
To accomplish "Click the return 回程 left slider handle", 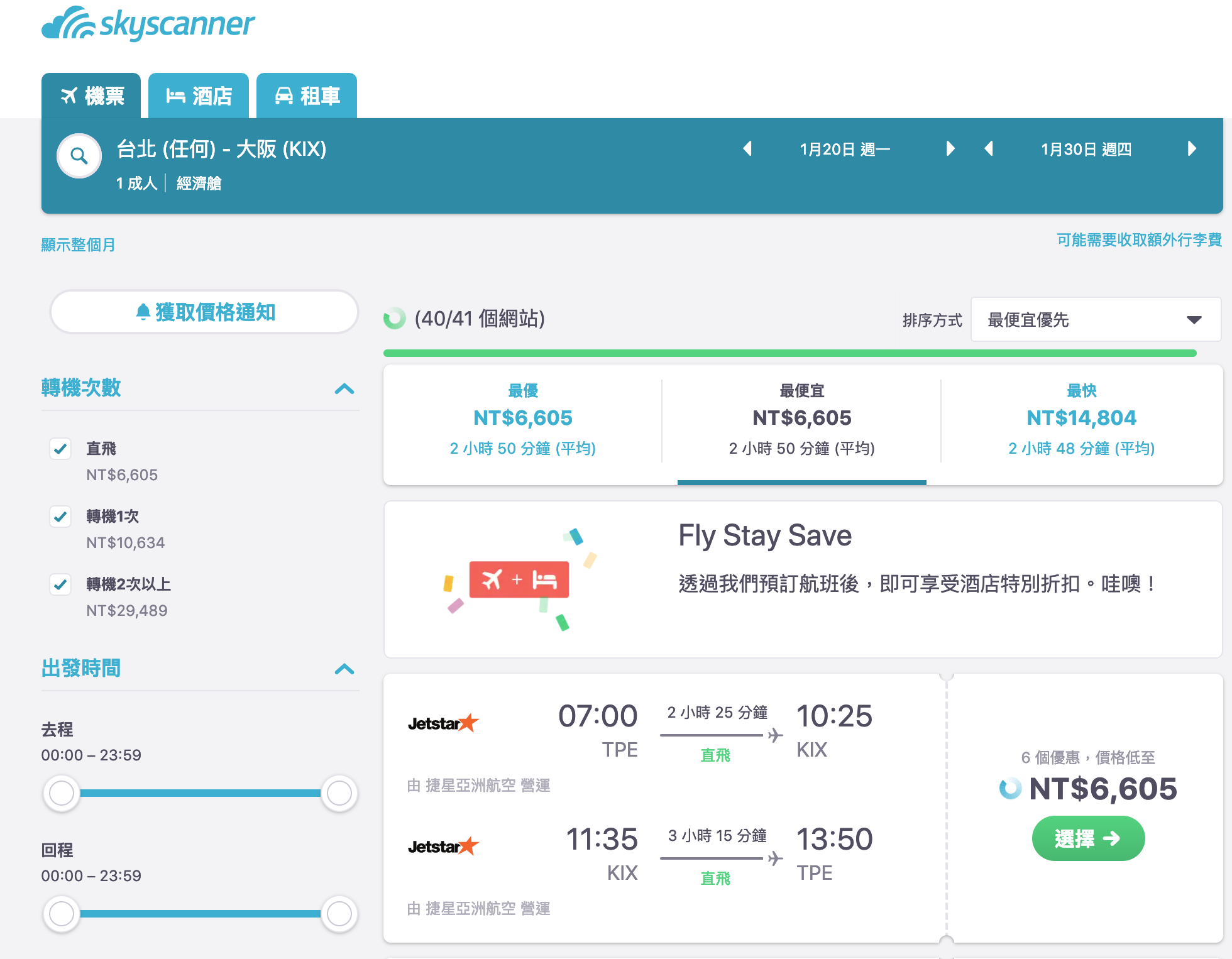I will [62, 914].
